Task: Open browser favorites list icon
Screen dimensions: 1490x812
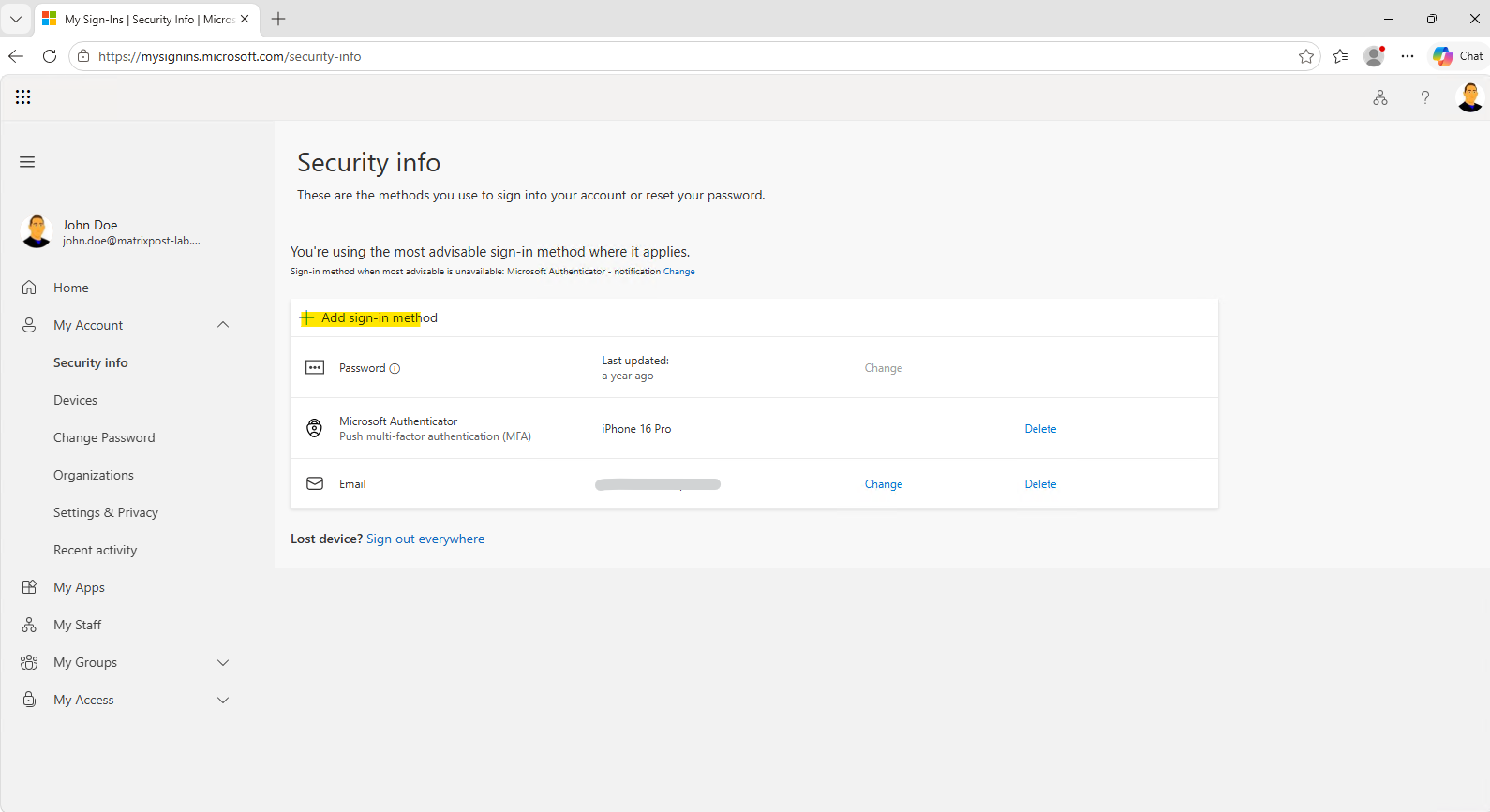Action: coord(1340,56)
